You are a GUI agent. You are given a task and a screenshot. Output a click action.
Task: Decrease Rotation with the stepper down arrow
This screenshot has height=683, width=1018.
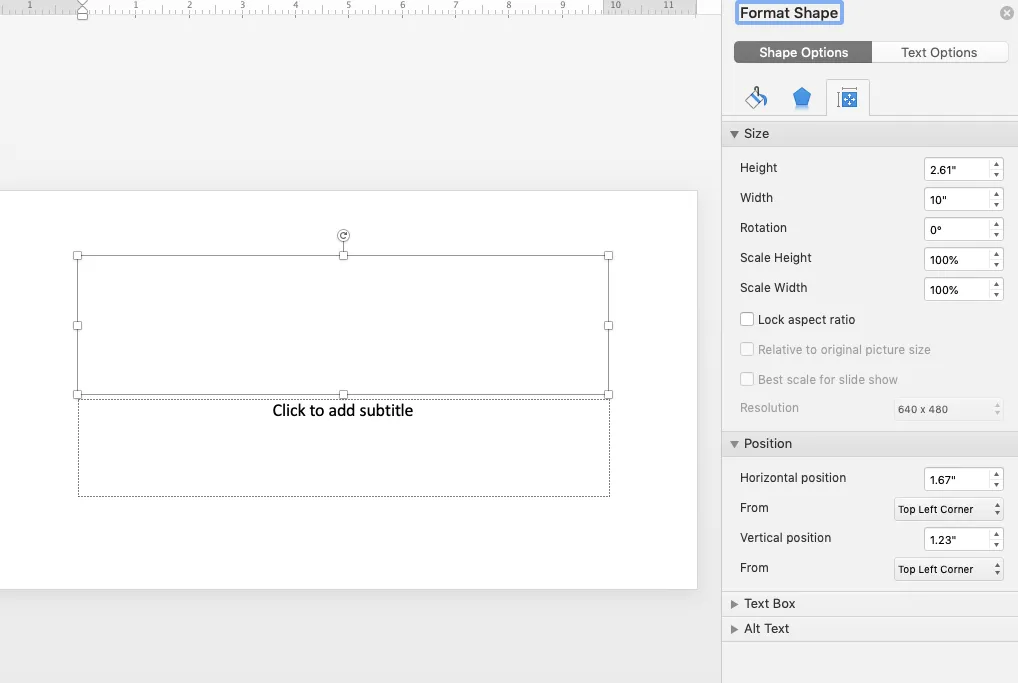997,235
